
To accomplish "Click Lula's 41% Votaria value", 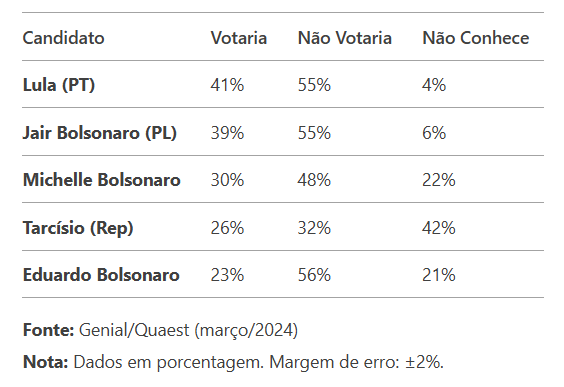I will point(227,85).
